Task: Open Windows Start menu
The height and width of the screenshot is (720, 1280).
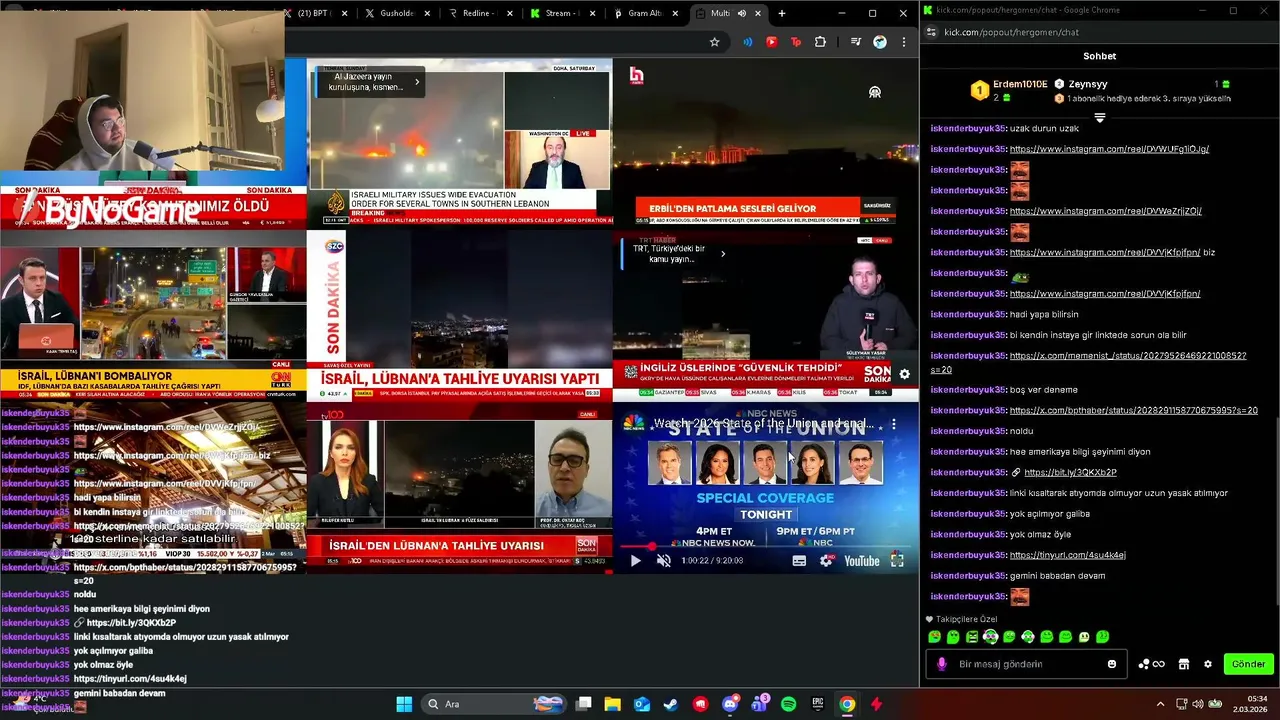Action: tap(404, 704)
